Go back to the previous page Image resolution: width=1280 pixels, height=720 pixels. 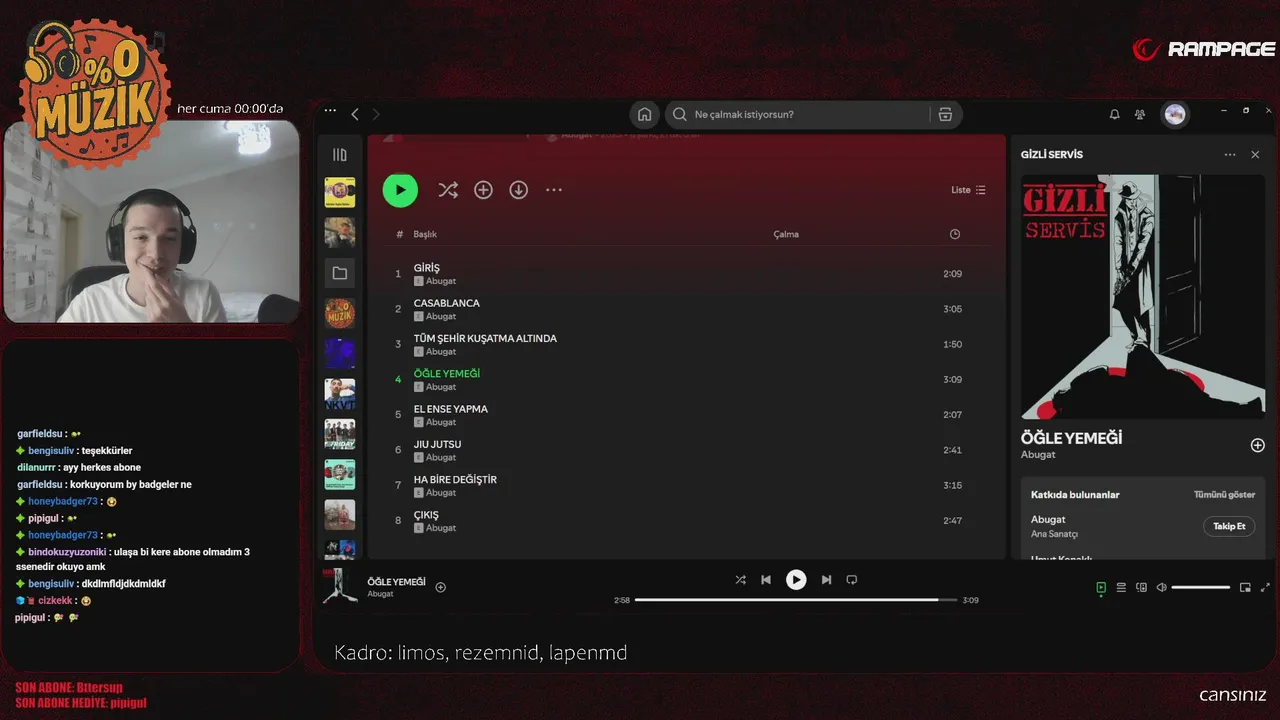point(355,114)
